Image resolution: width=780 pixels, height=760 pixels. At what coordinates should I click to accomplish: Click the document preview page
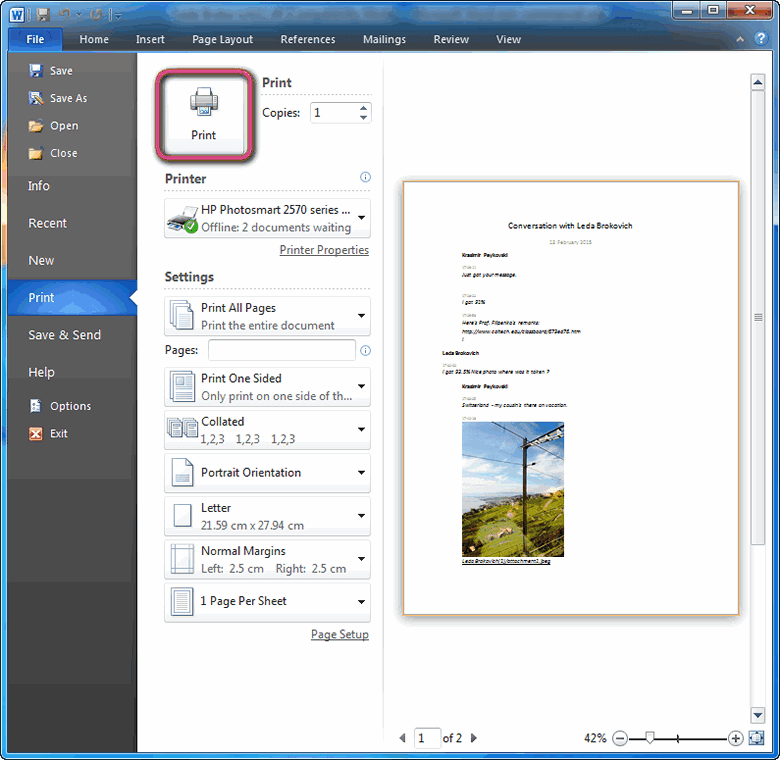[571, 398]
